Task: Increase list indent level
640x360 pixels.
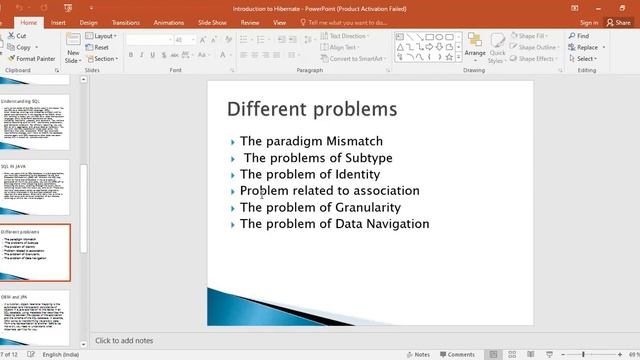Action: tap(293, 40)
